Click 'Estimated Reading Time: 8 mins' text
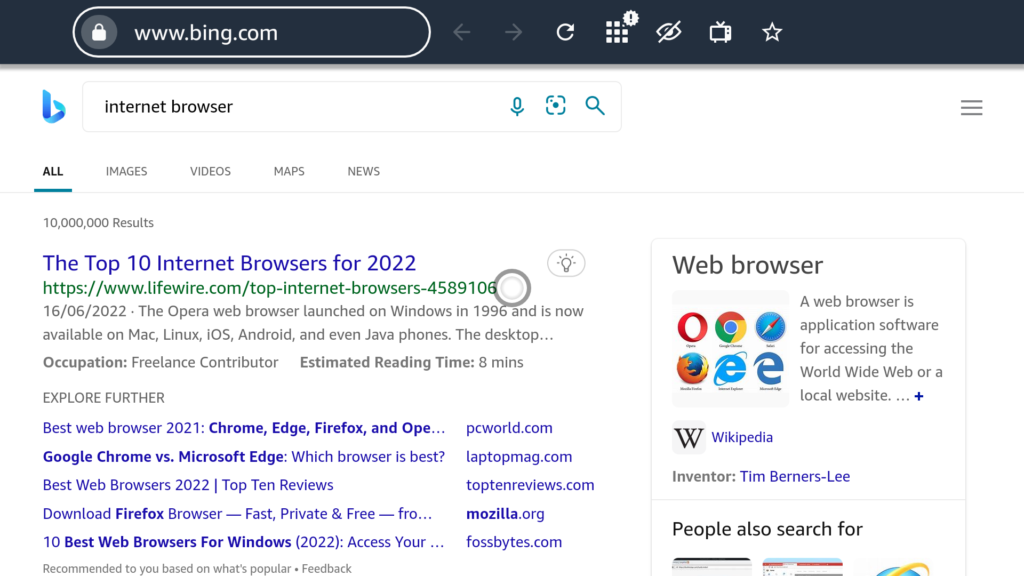Viewport: 1024px width, 576px height. [411, 362]
